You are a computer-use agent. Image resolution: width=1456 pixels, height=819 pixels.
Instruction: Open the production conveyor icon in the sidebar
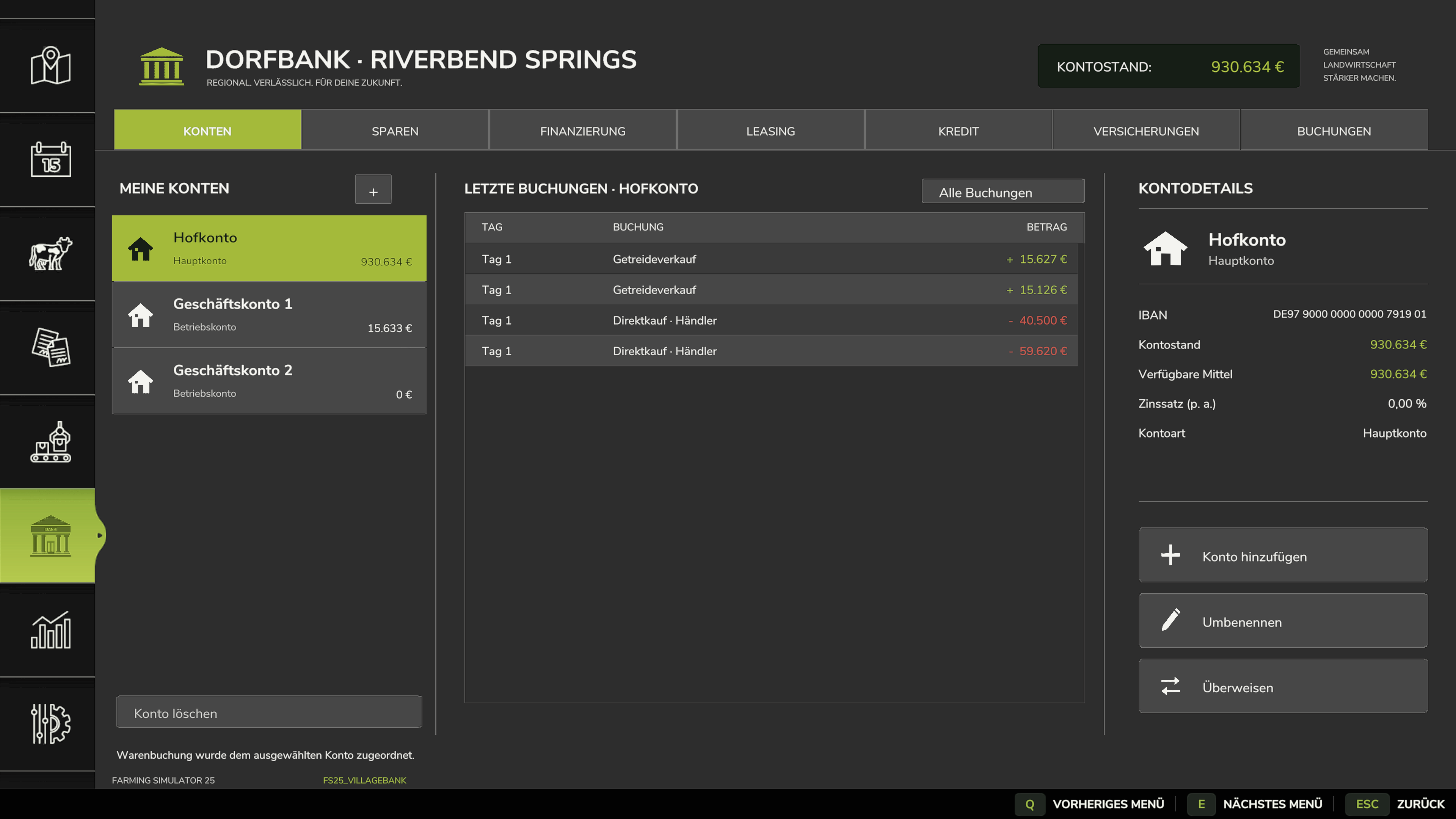[x=50, y=441]
